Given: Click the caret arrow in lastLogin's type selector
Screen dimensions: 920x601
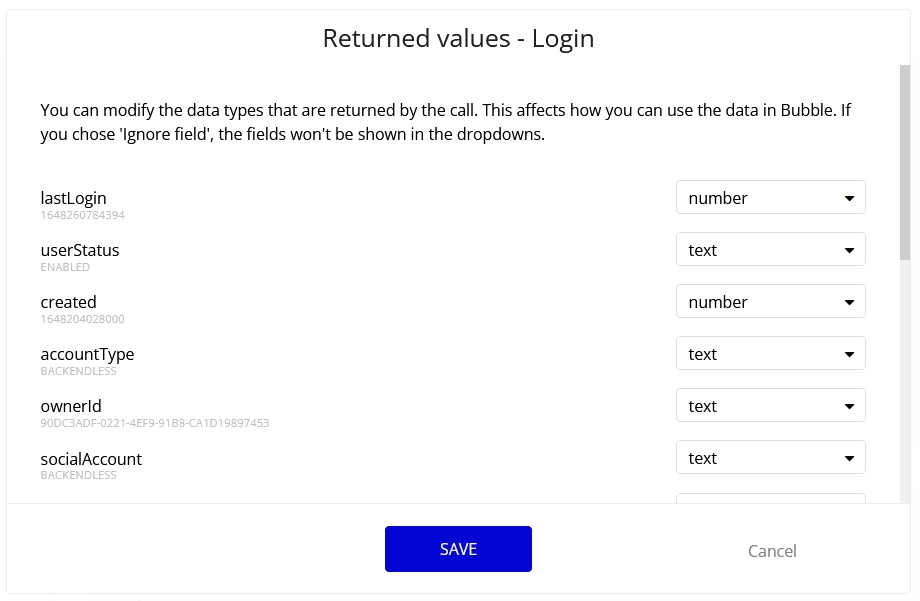Looking at the screenshot, I should 849,198.
